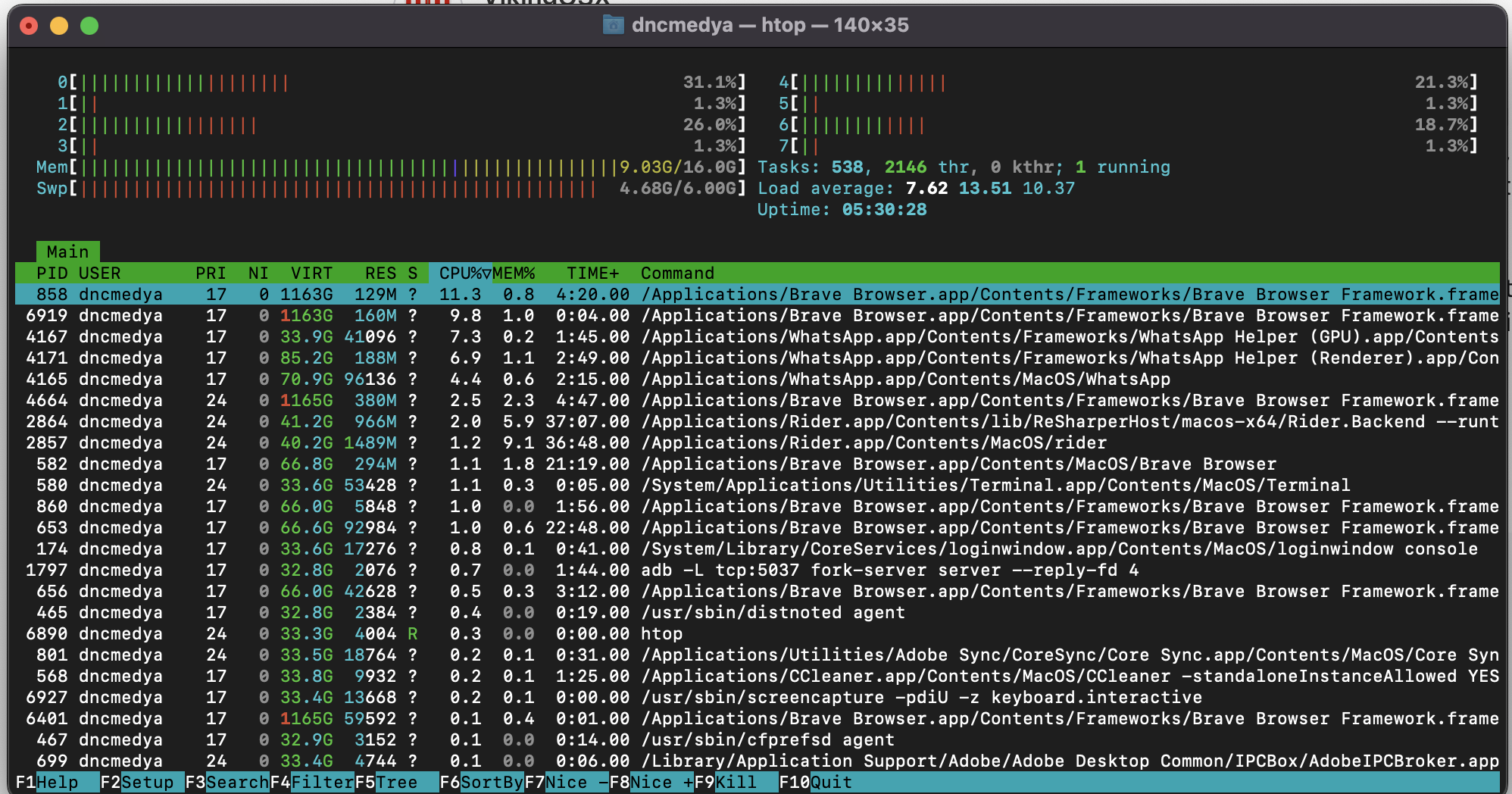Open F6 SortBy options
Viewport: 1512px width, 794px height.
coord(482,782)
